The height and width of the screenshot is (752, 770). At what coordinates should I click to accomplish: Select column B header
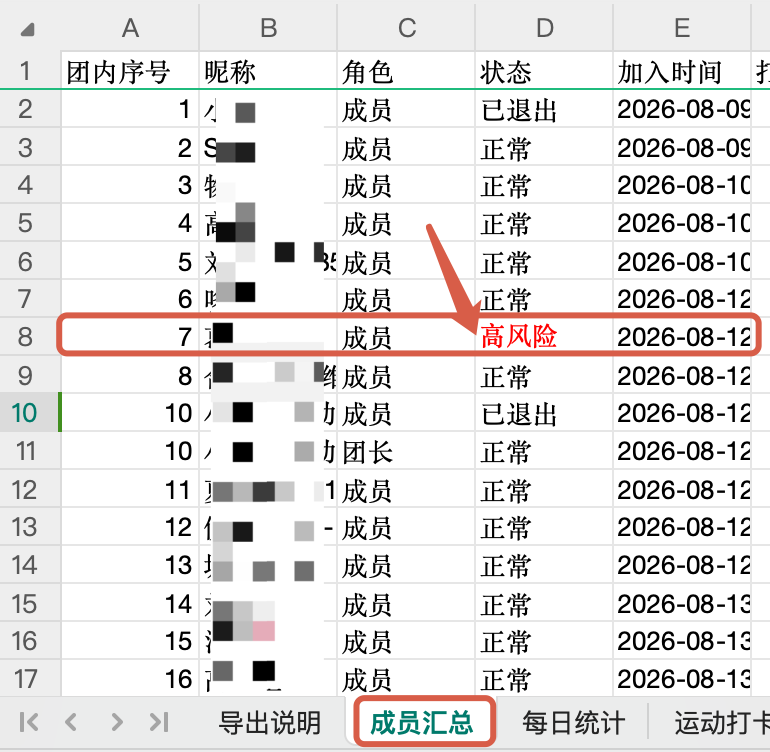coord(268,28)
